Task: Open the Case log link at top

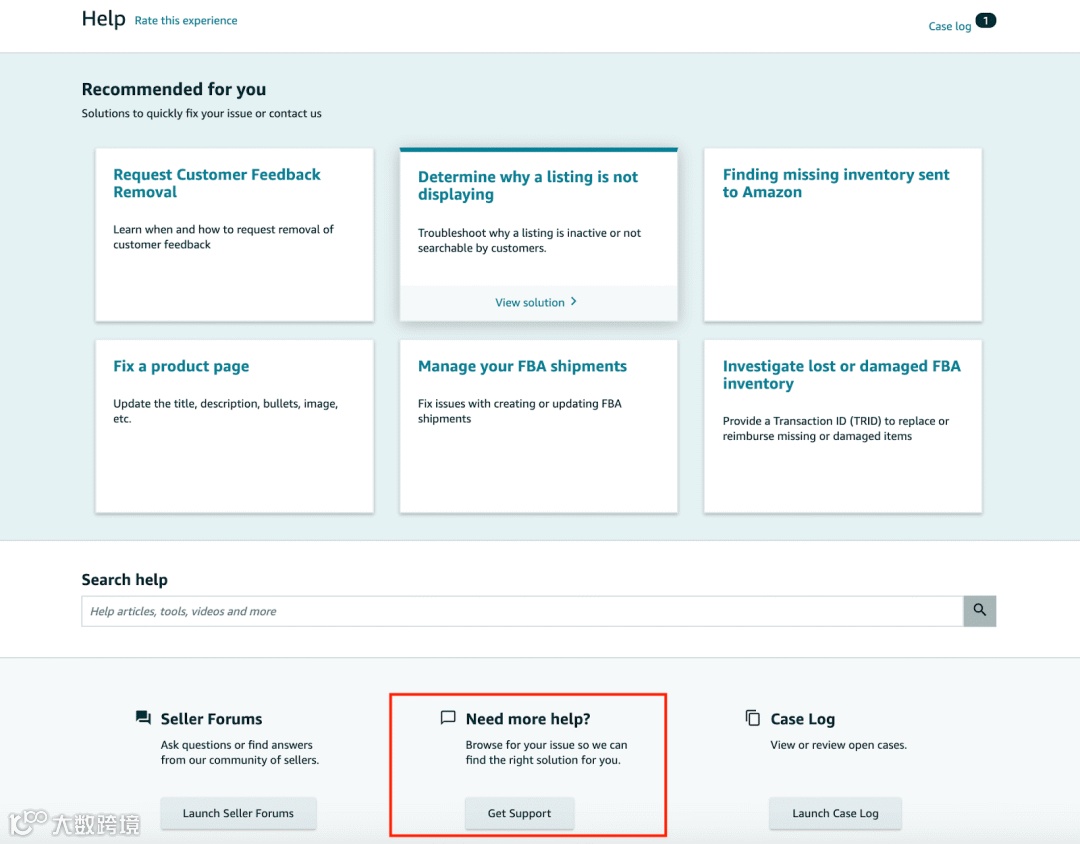Action: 949,26
